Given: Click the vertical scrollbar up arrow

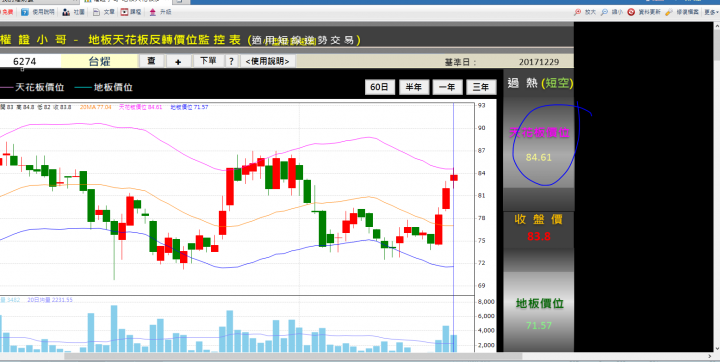Looking at the screenshot, I should click(716, 25).
